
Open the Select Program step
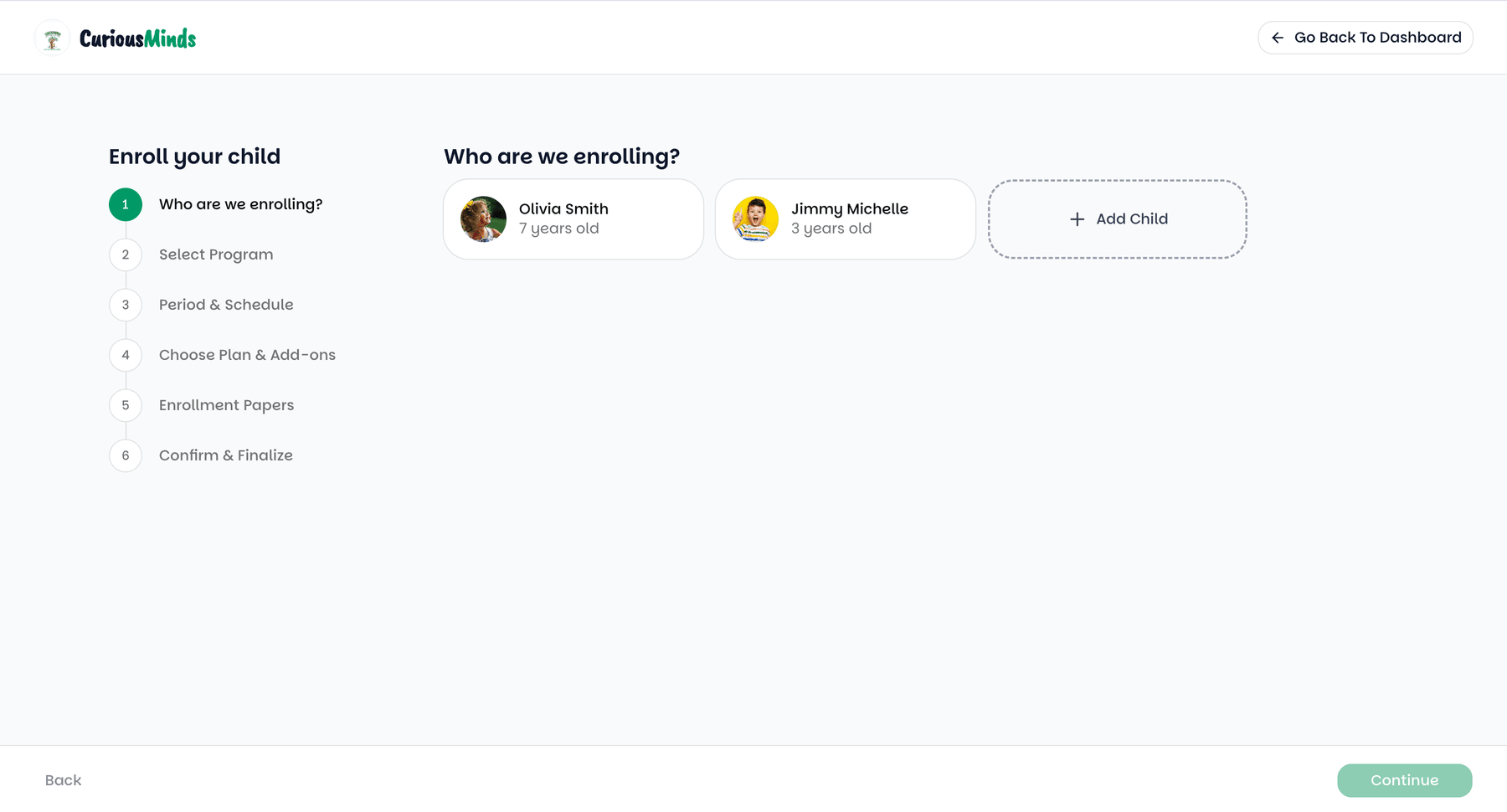tap(216, 254)
